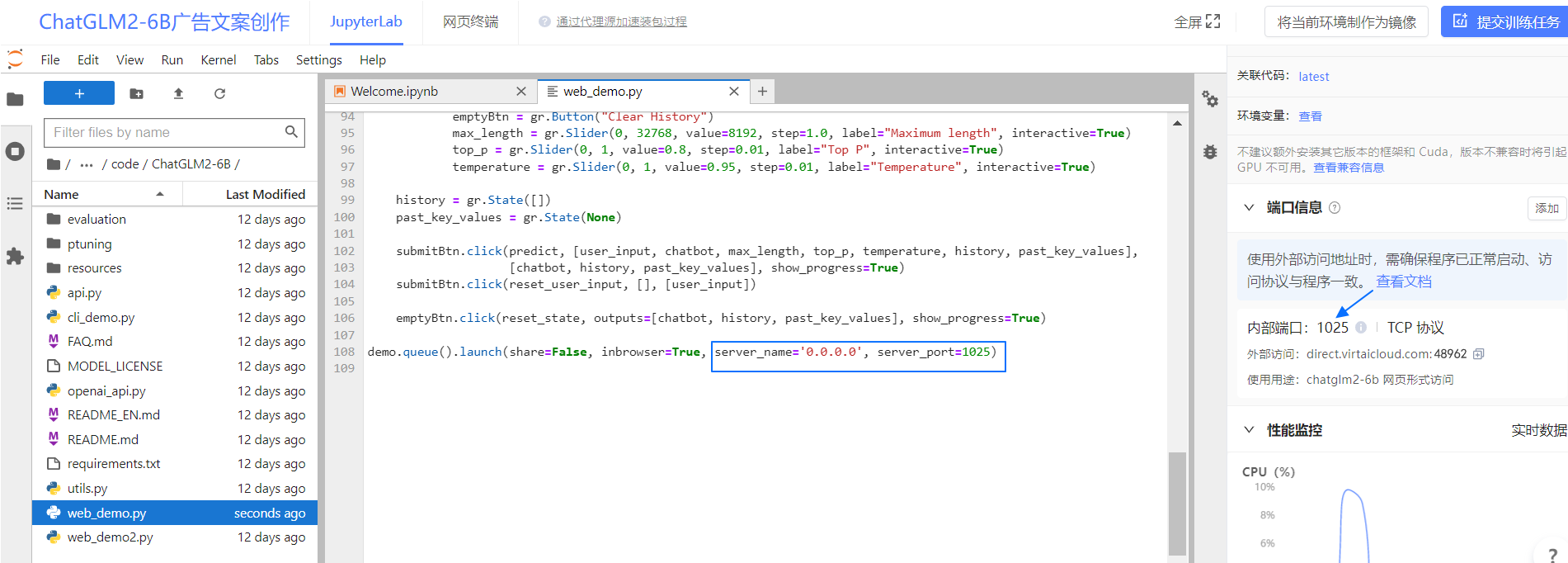
Task: Create a new folder in file browser
Action: (x=137, y=94)
